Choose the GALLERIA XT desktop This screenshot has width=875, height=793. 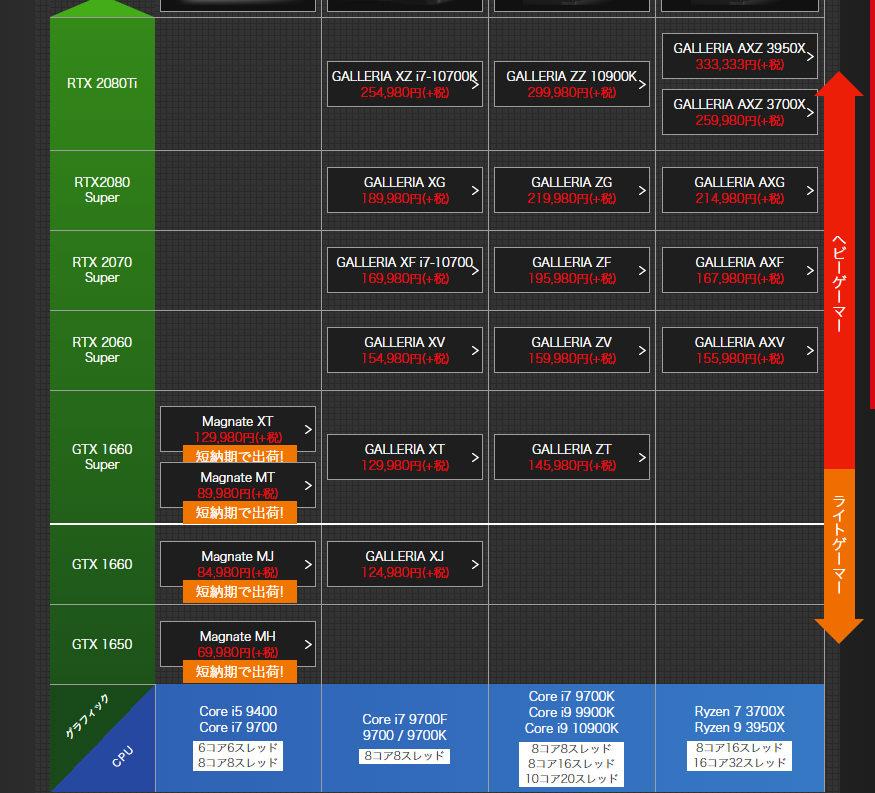(x=405, y=457)
